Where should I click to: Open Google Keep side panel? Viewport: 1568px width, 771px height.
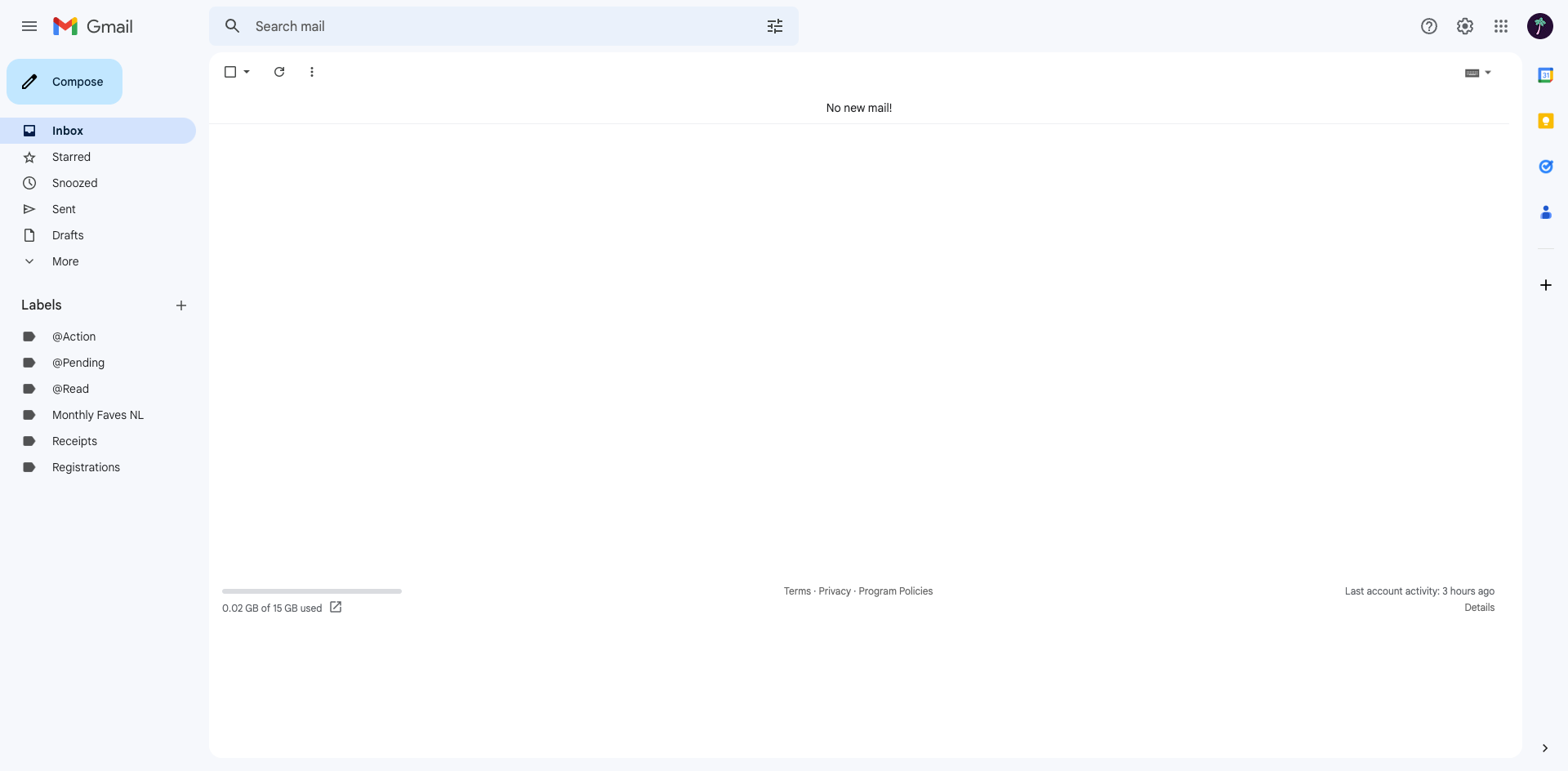(1546, 121)
